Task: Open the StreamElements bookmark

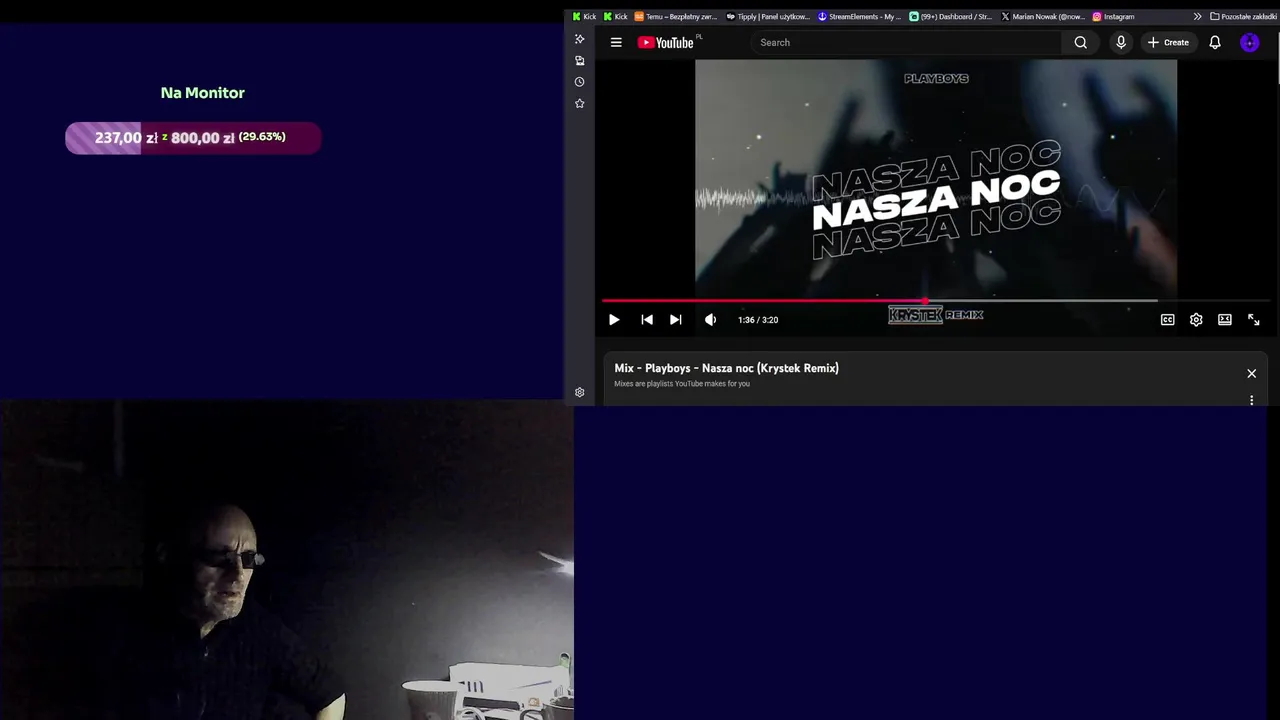Action: (x=860, y=16)
